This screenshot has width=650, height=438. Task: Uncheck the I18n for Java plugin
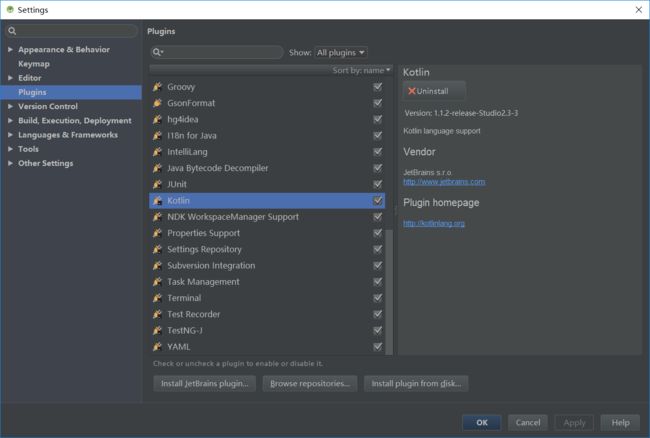coord(377,136)
